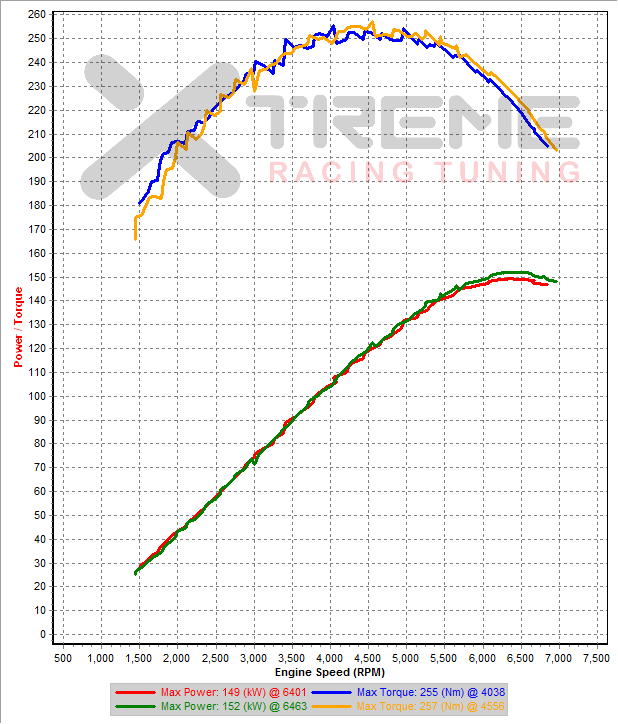Image resolution: width=618 pixels, height=724 pixels.
Task: Select the Max Power 149 kW legend entry
Action: (234, 692)
